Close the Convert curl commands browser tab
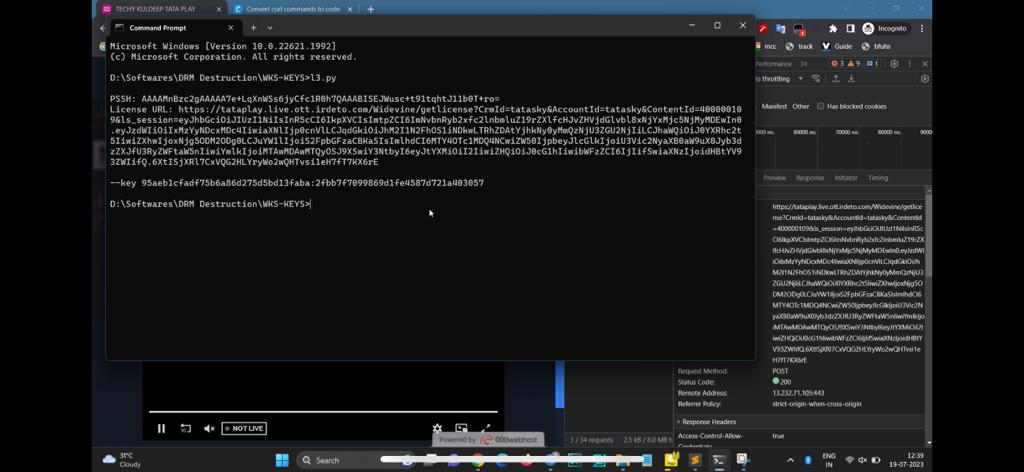This screenshot has width=1024, height=472. click(349, 9)
